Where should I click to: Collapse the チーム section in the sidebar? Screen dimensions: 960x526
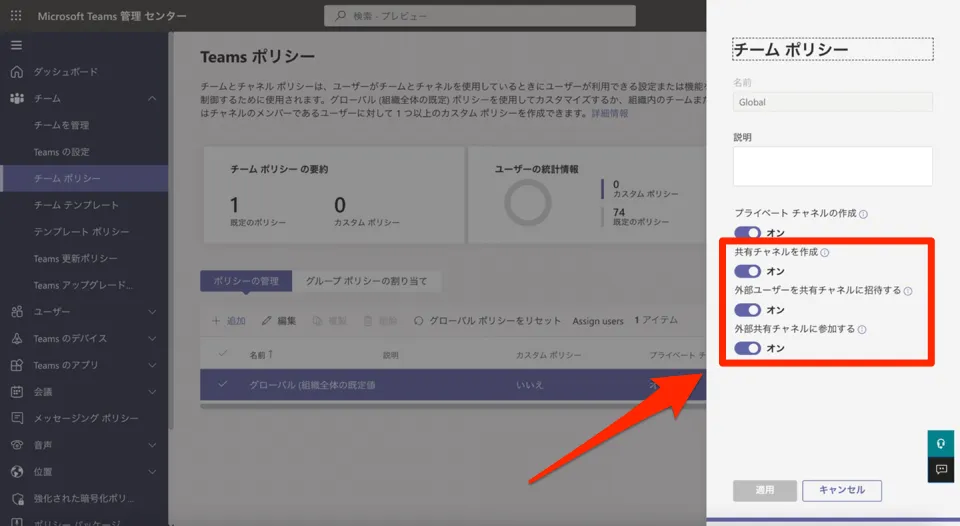pyautogui.click(x=152, y=99)
